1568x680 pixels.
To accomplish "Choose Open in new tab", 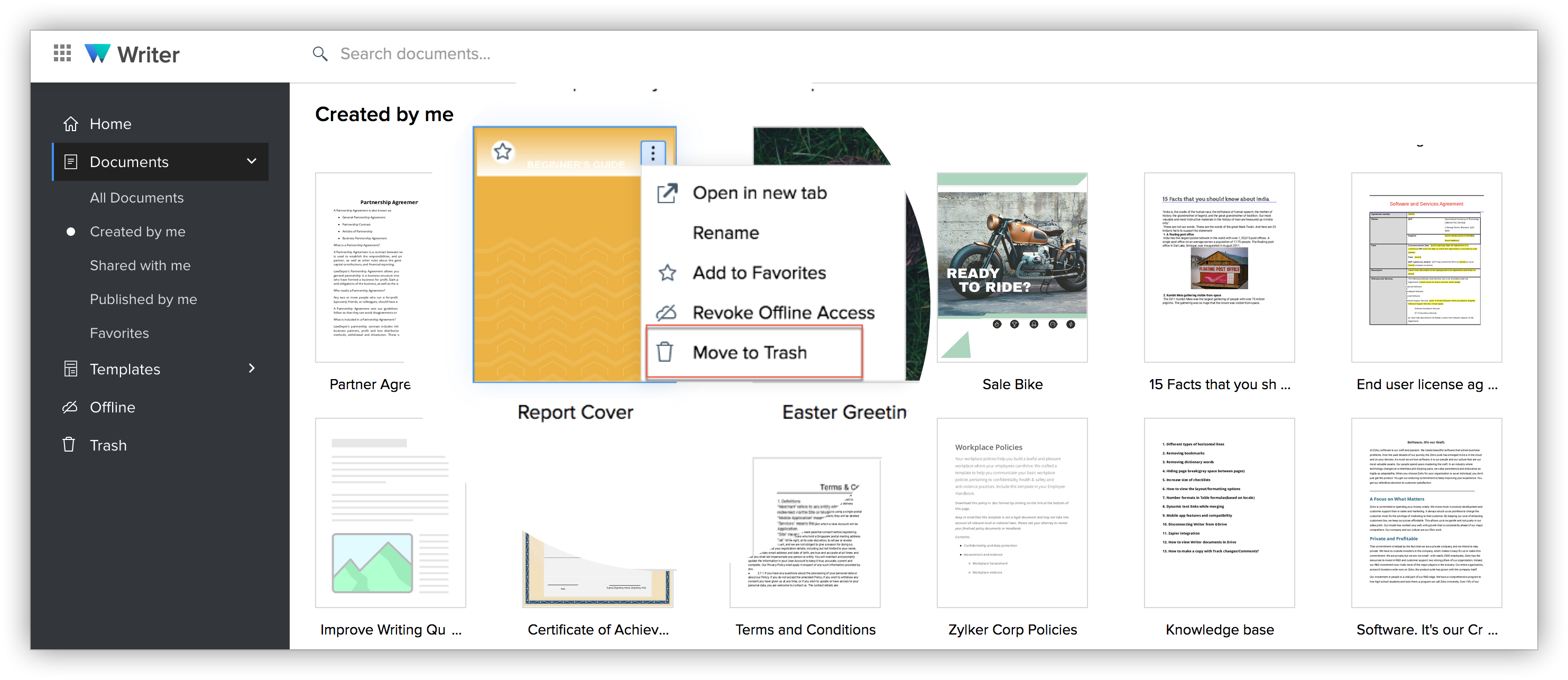I will 759,193.
